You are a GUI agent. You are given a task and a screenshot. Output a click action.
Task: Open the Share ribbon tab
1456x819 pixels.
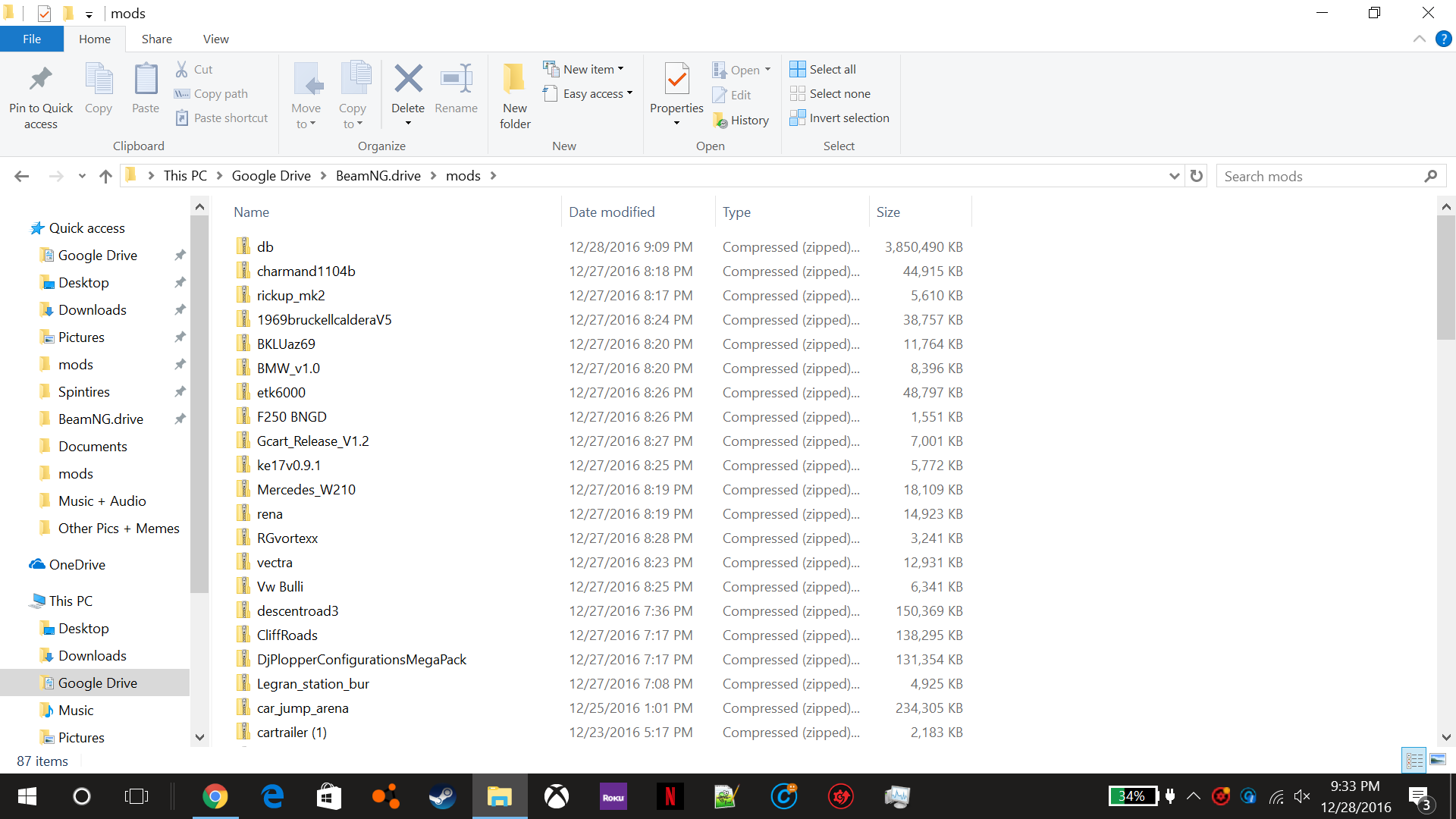[156, 39]
